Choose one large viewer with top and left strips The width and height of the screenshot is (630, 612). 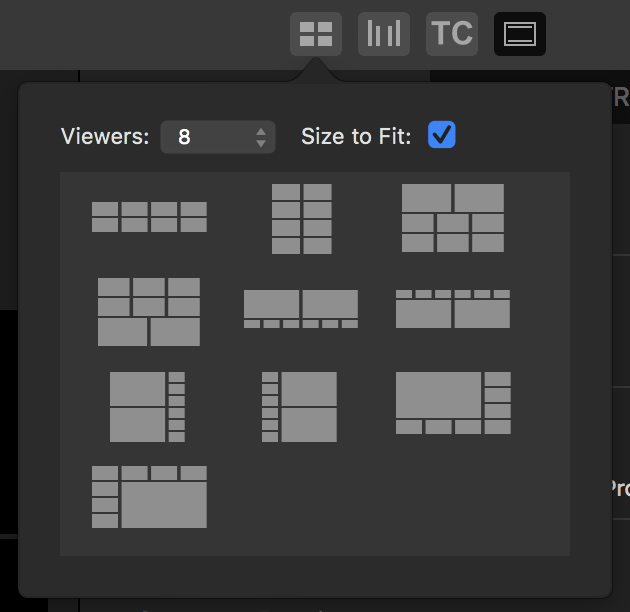(x=149, y=496)
